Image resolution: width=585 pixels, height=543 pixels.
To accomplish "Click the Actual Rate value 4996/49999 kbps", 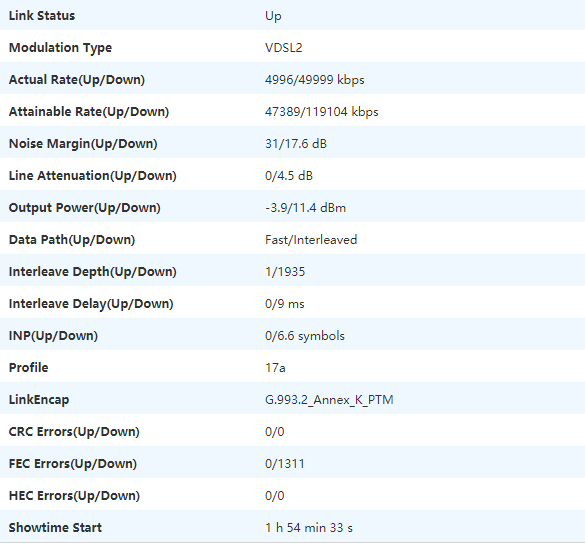I will coord(315,80).
